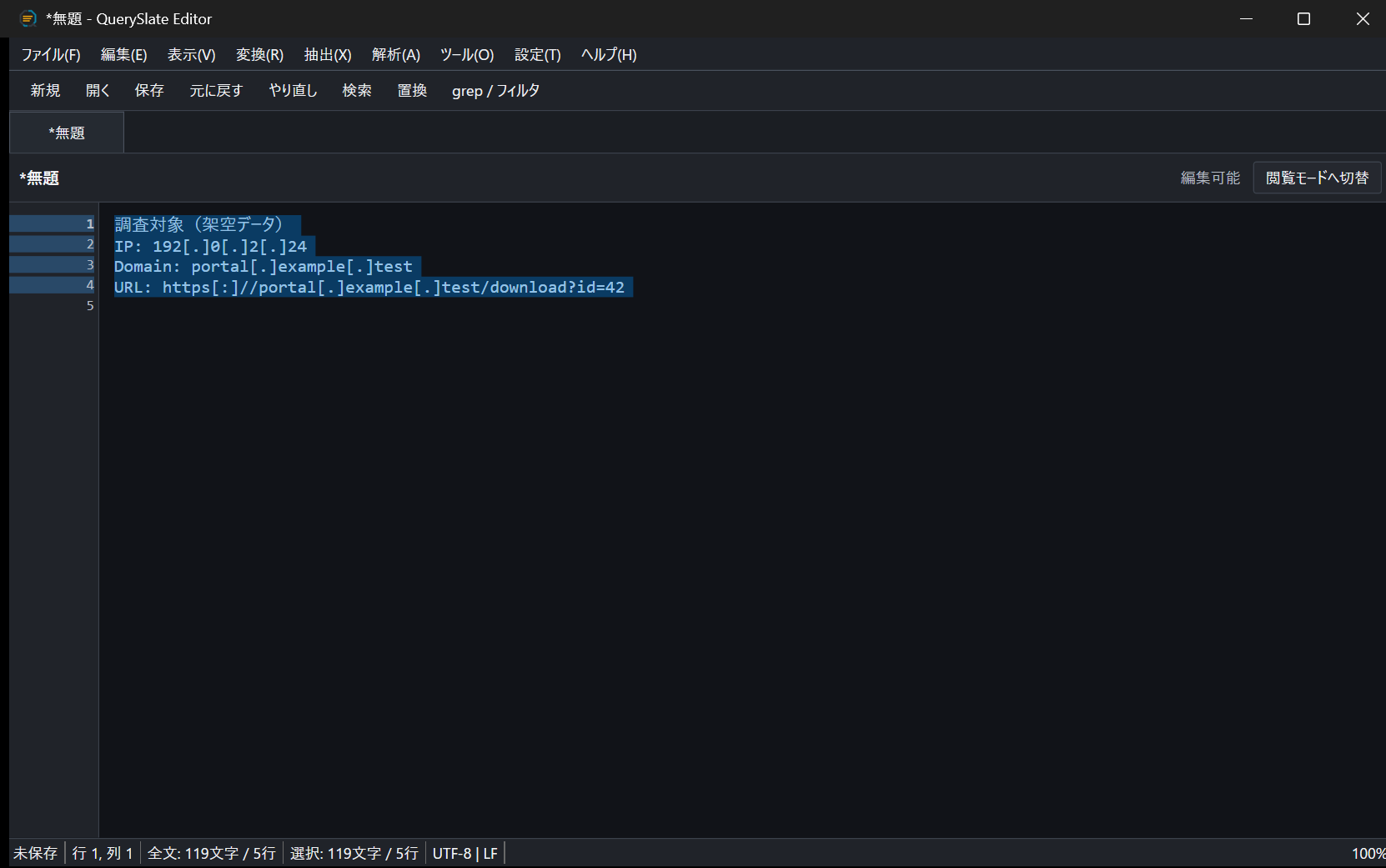
Task: Undo with 元に戻す button
Action: 216,91
